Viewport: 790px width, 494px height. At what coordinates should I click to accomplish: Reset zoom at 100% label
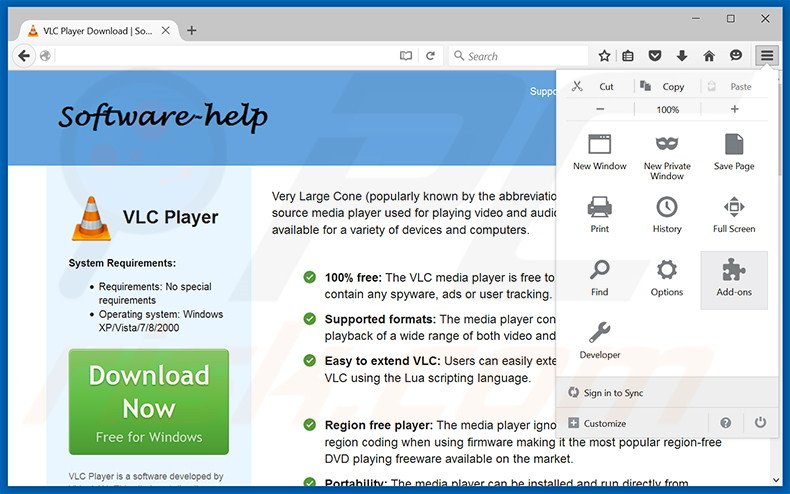[x=668, y=109]
